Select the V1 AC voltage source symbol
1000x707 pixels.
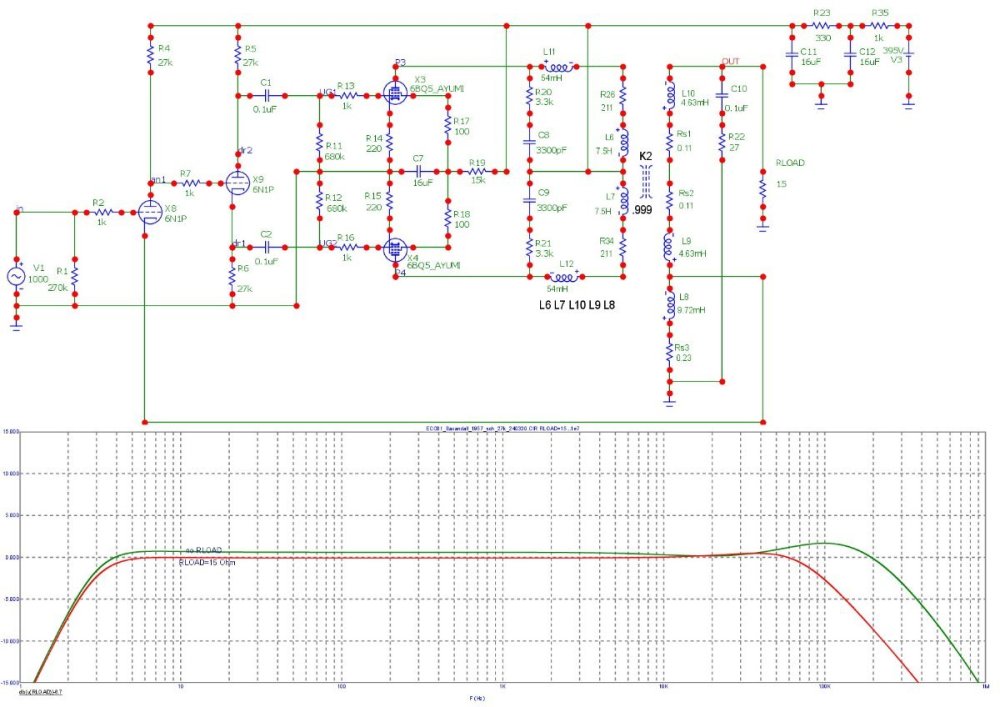[x=17, y=276]
